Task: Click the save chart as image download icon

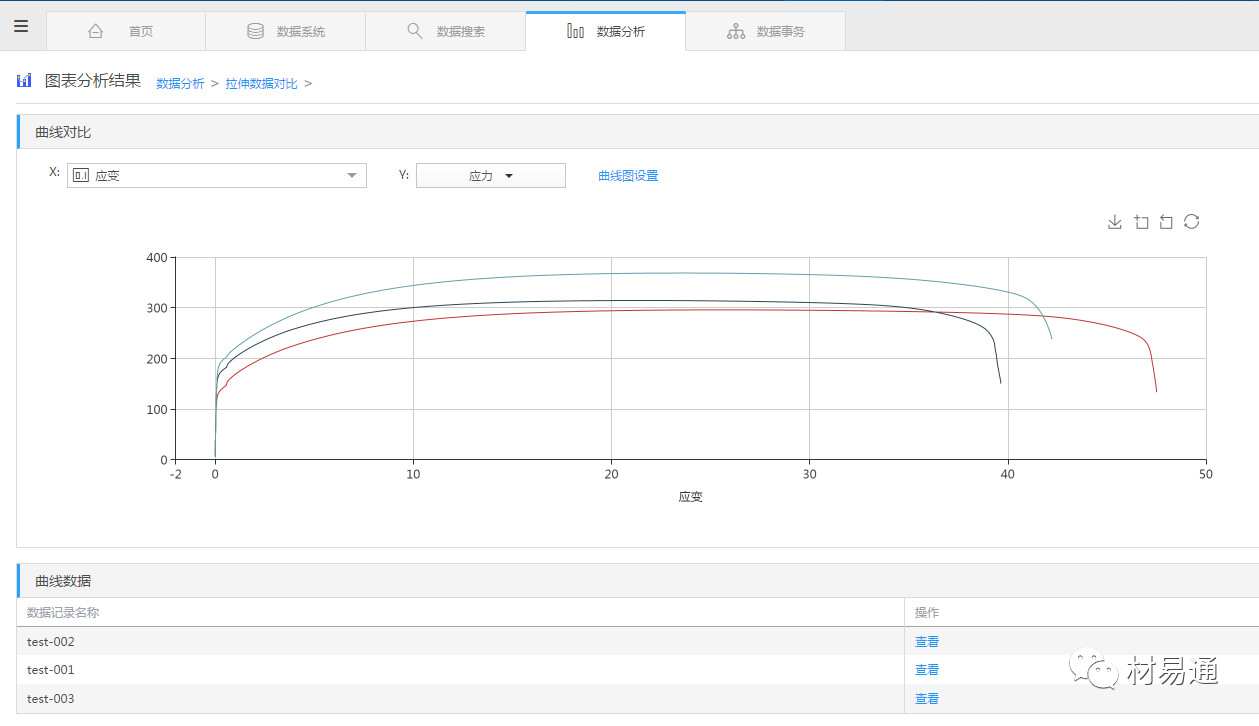Action: [x=1115, y=222]
